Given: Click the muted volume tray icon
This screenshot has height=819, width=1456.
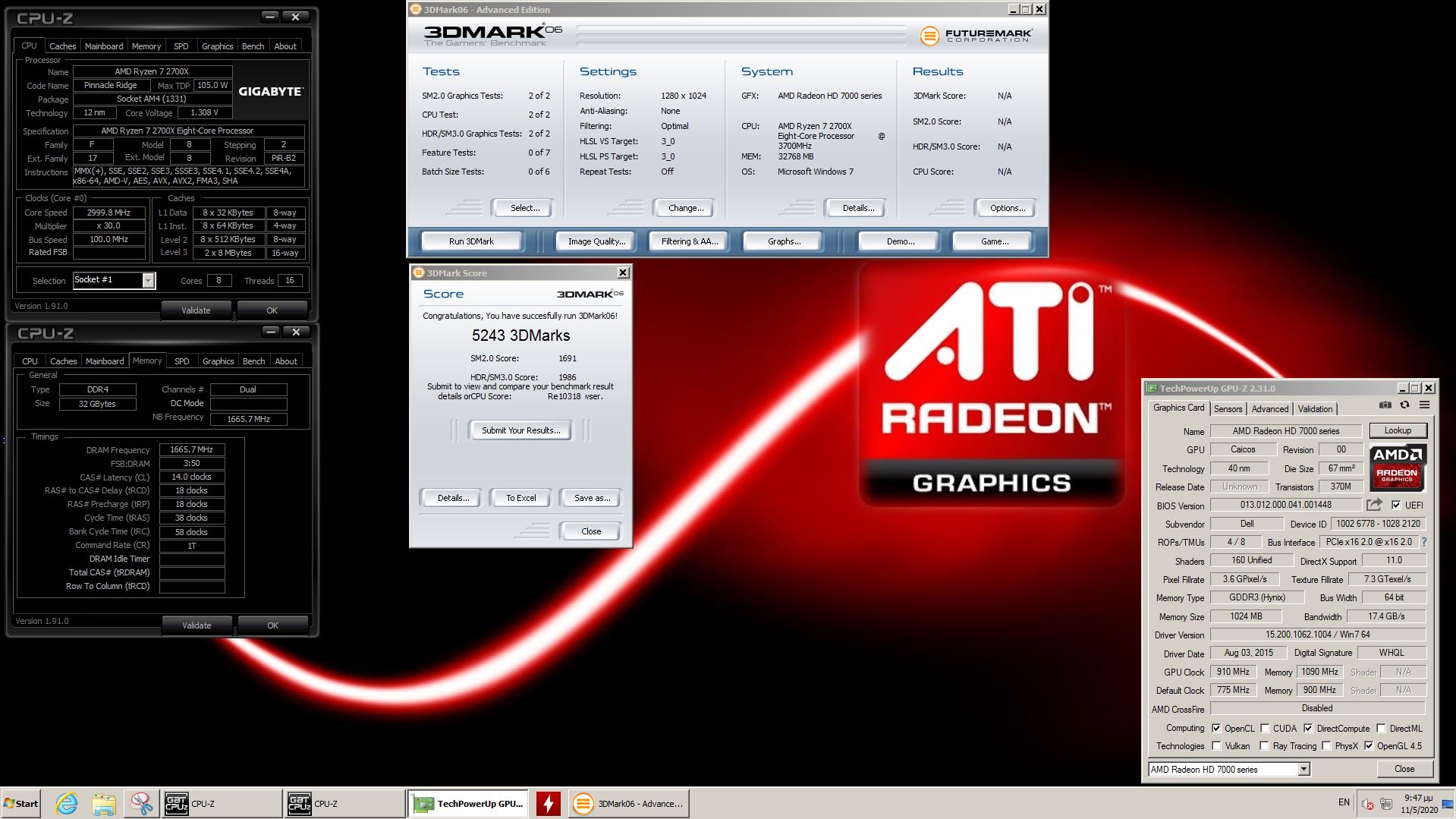Looking at the screenshot, I should tap(1368, 804).
